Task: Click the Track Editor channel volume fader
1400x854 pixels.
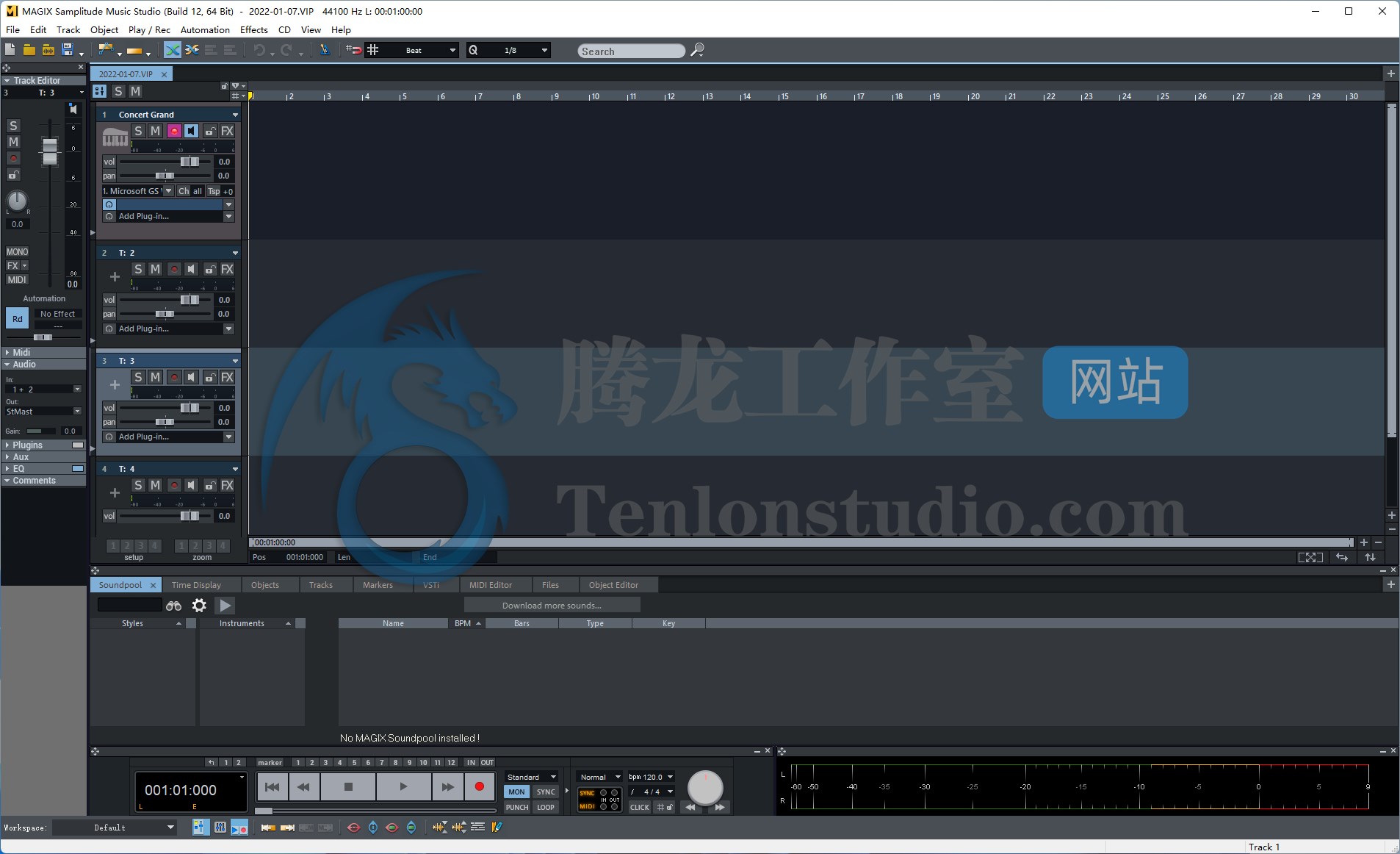Action: point(50,151)
